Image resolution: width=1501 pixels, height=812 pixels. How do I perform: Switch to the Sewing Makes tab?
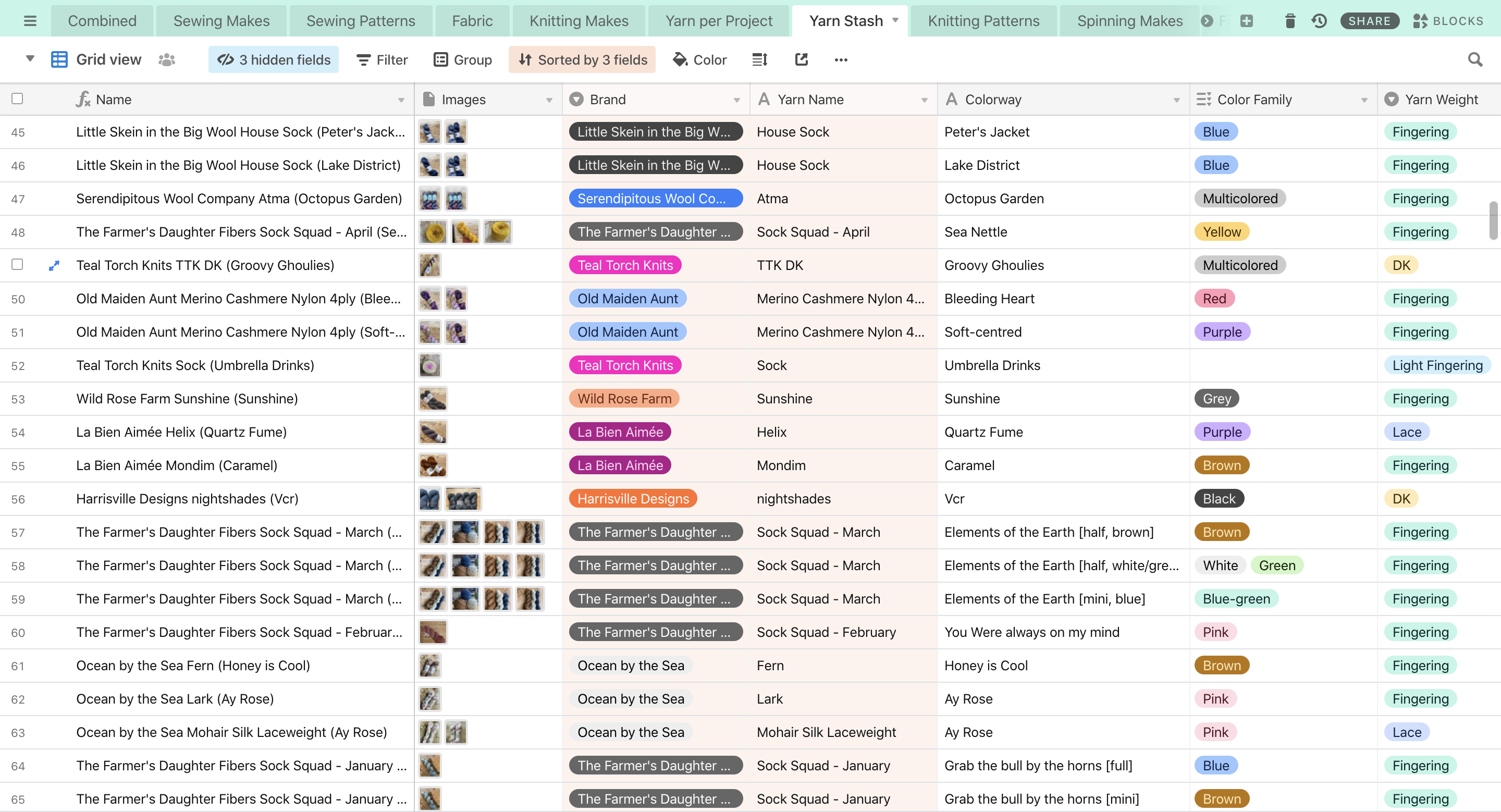pos(222,21)
